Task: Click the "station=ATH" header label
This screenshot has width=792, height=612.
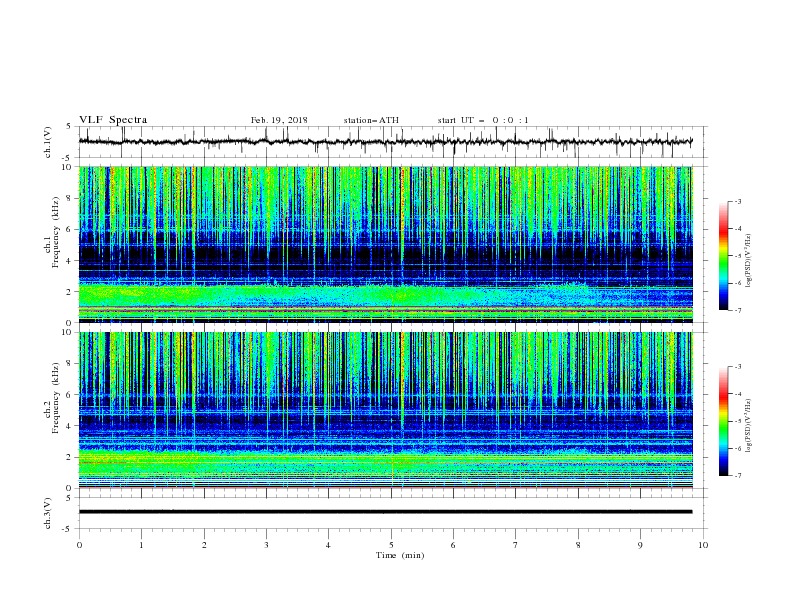Action: click(371, 120)
